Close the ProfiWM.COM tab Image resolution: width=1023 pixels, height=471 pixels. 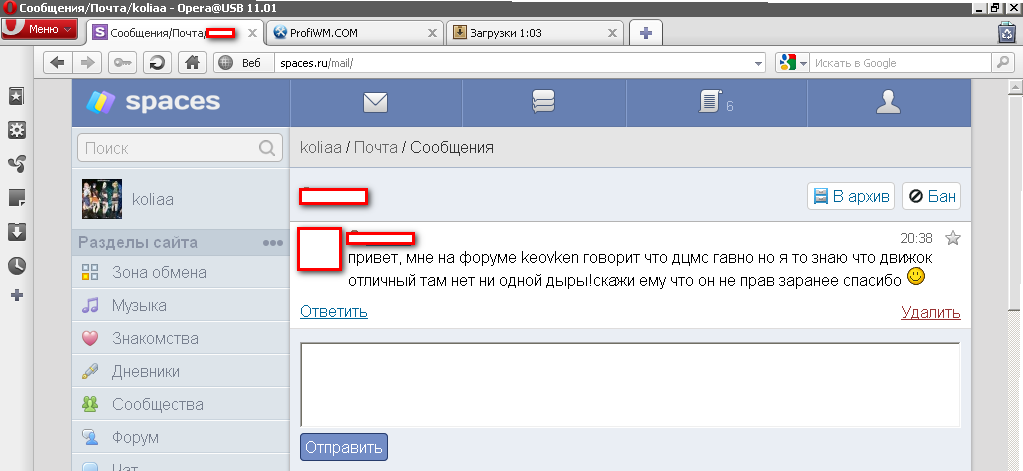(x=432, y=33)
